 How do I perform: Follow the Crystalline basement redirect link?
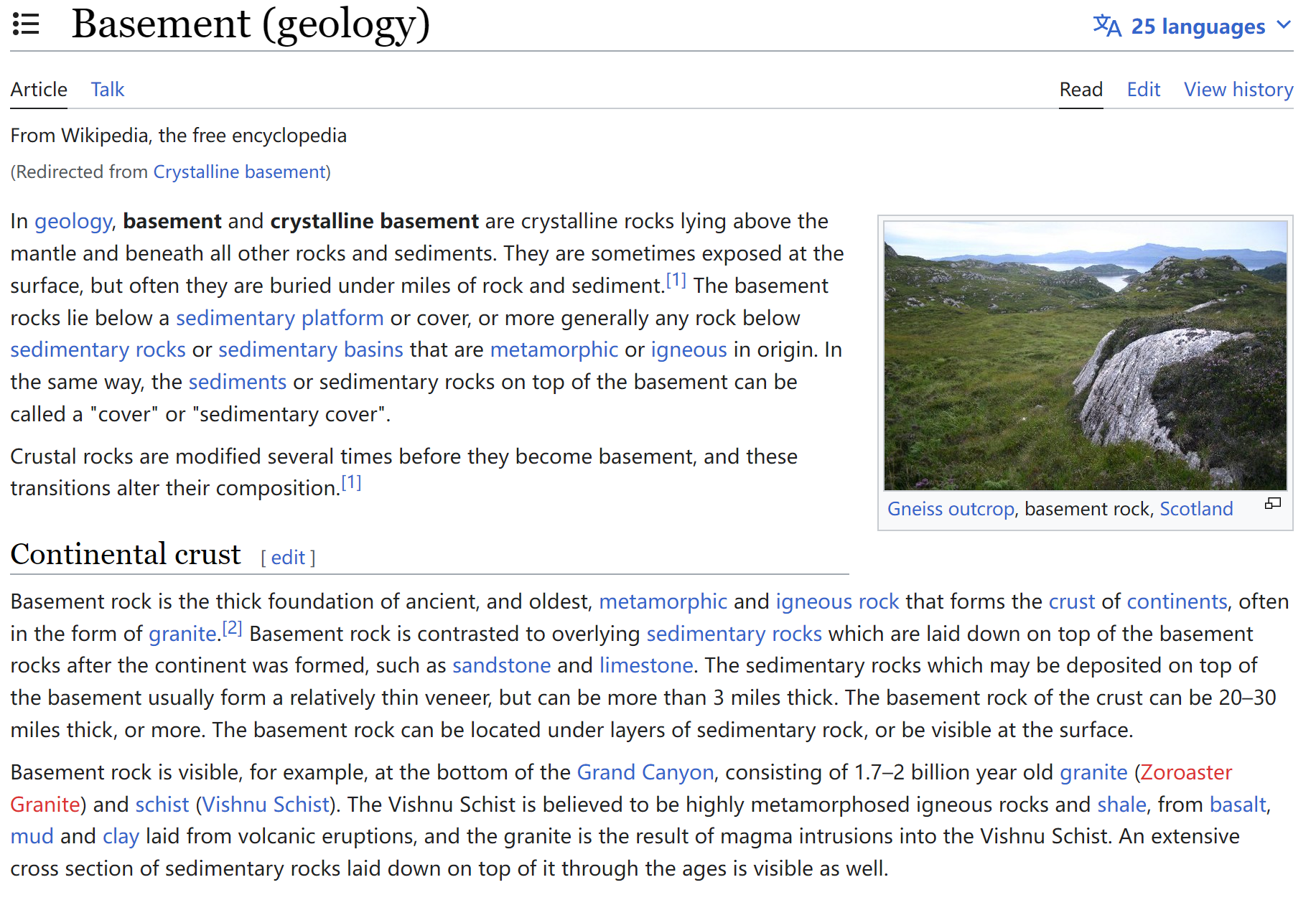(240, 172)
